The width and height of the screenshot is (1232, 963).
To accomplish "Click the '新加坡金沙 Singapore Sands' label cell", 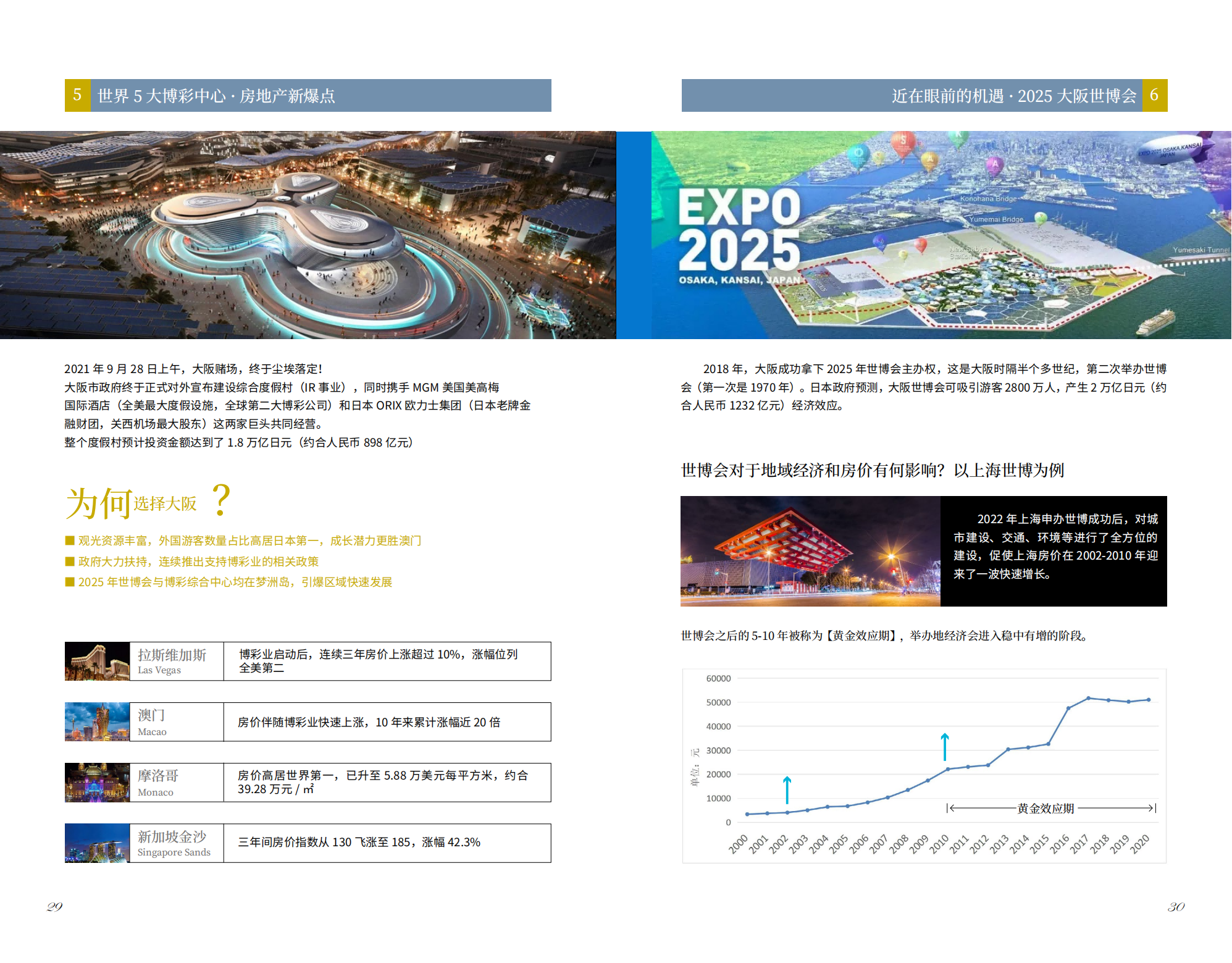I will 177,843.
